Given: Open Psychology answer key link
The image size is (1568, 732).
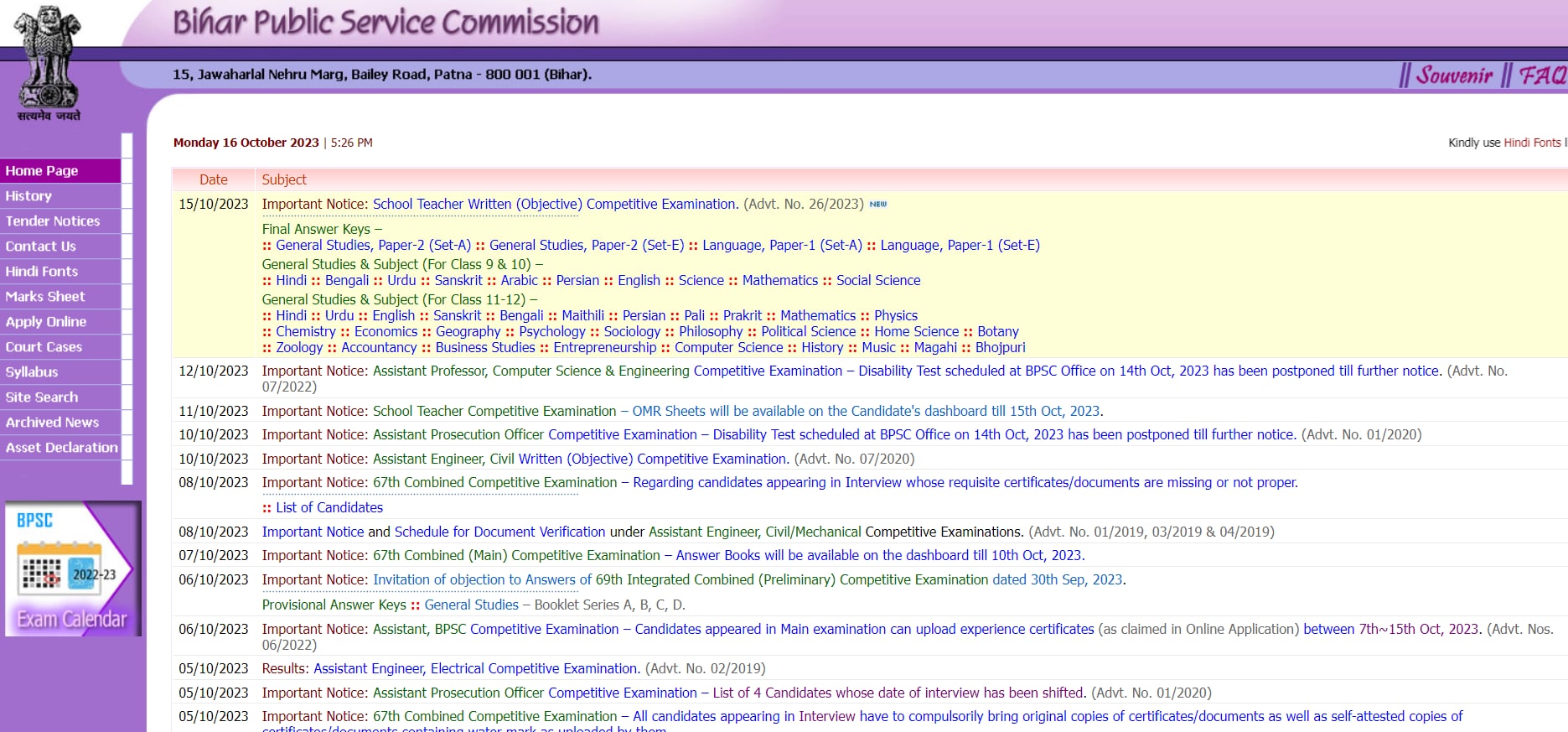Looking at the screenshot, I should 552,331.
